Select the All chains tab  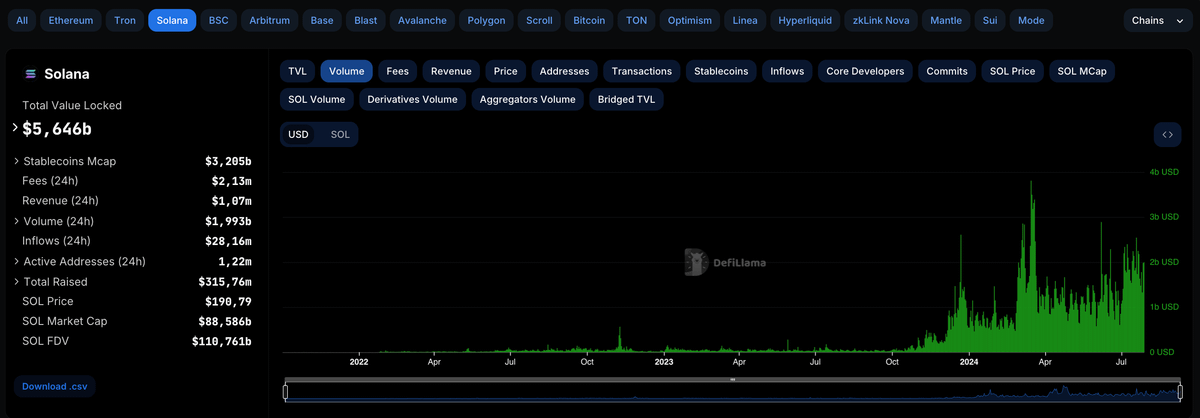pos(22,20)
